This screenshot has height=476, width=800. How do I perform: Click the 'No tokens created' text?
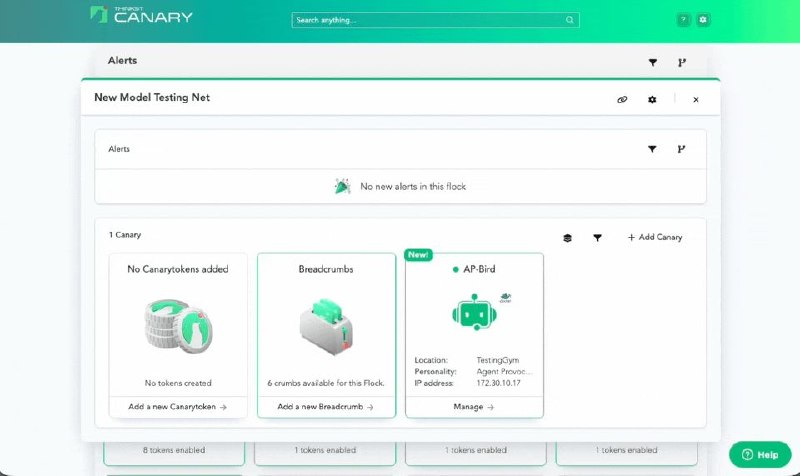pyautogui.click(x=178, y=383)
